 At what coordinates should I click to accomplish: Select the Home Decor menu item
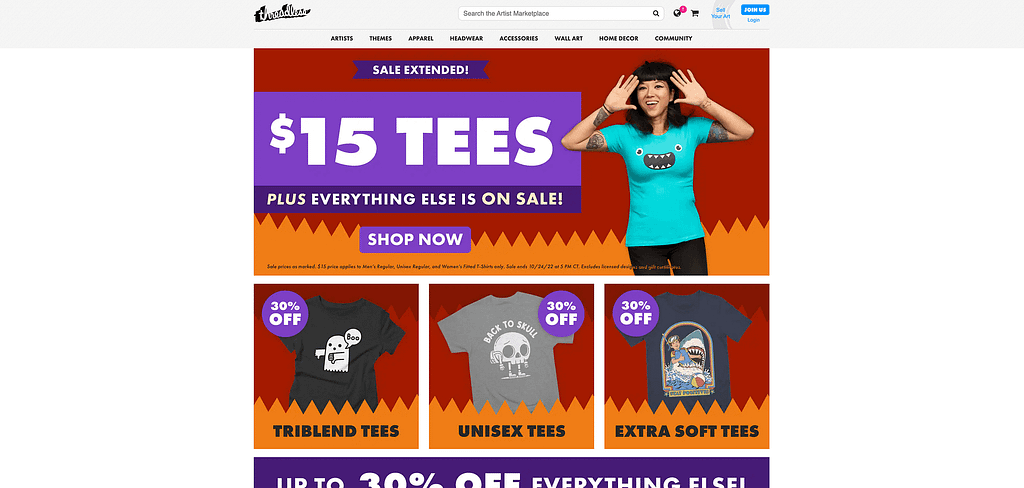click(618, 39)
